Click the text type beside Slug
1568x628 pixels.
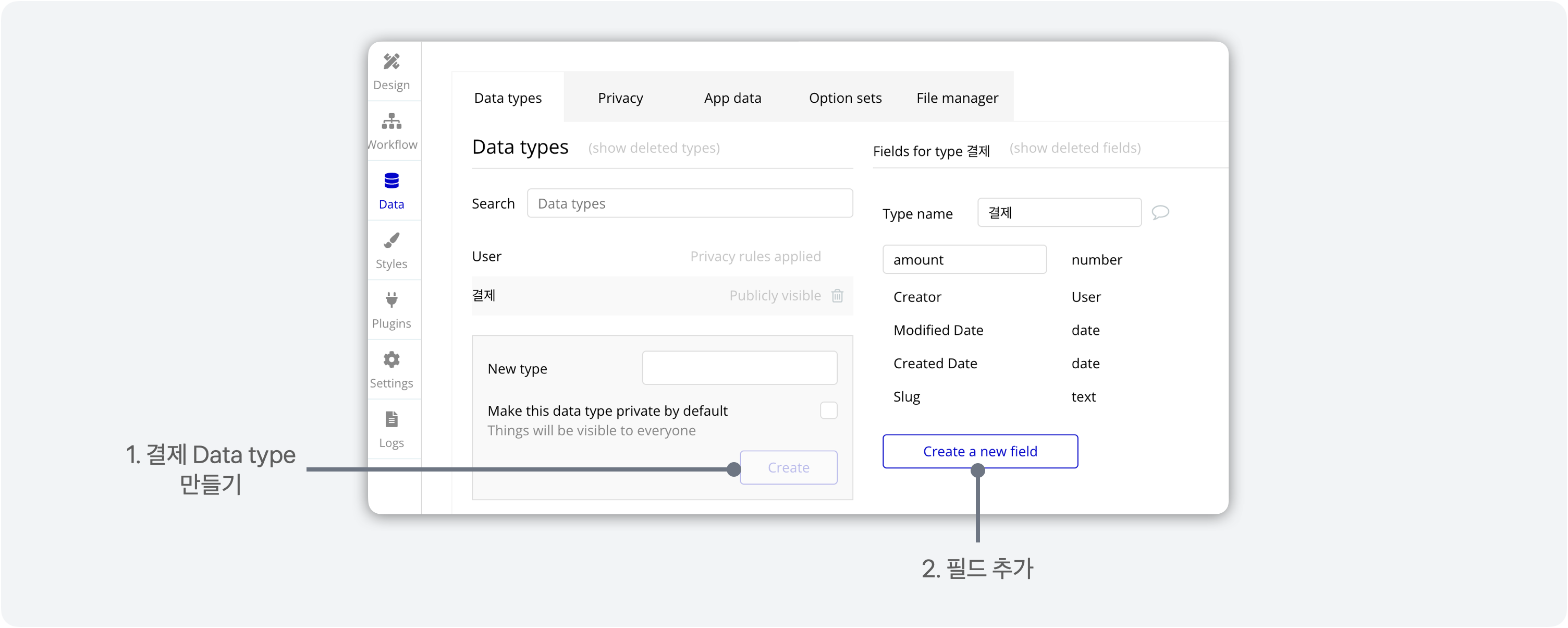[1084, 396]
